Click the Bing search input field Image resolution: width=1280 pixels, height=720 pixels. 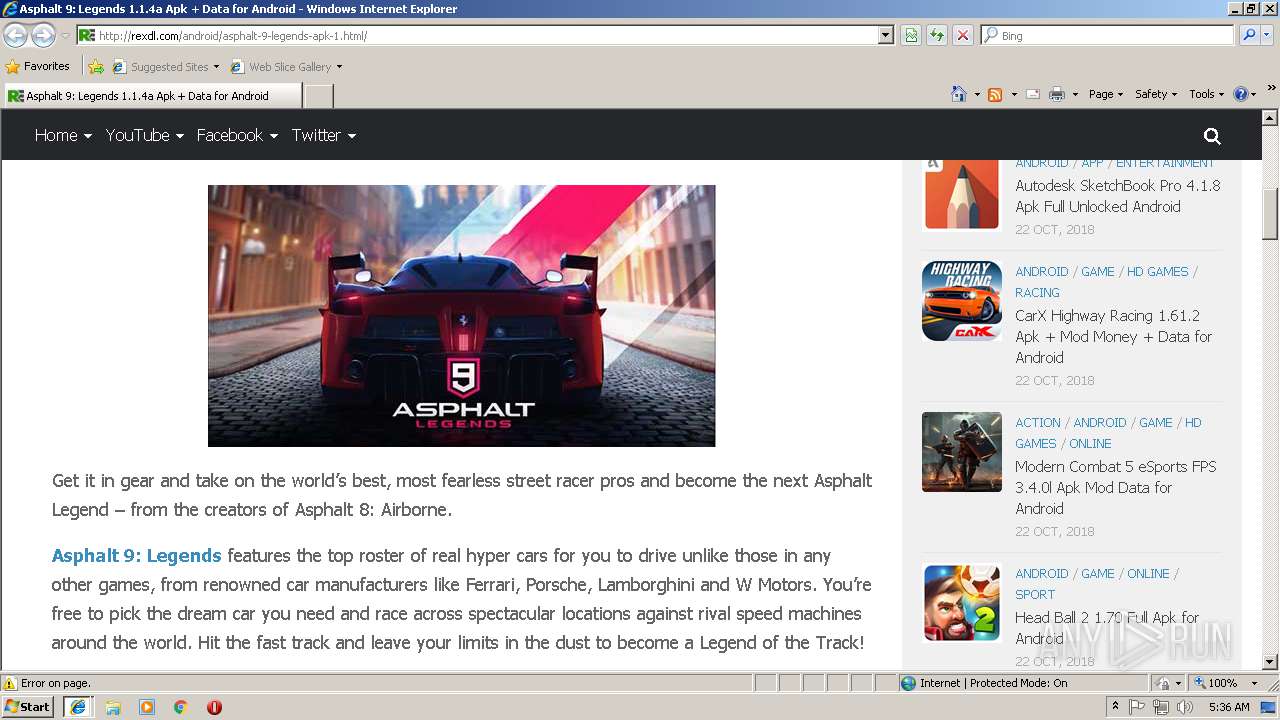[1108, 35]
